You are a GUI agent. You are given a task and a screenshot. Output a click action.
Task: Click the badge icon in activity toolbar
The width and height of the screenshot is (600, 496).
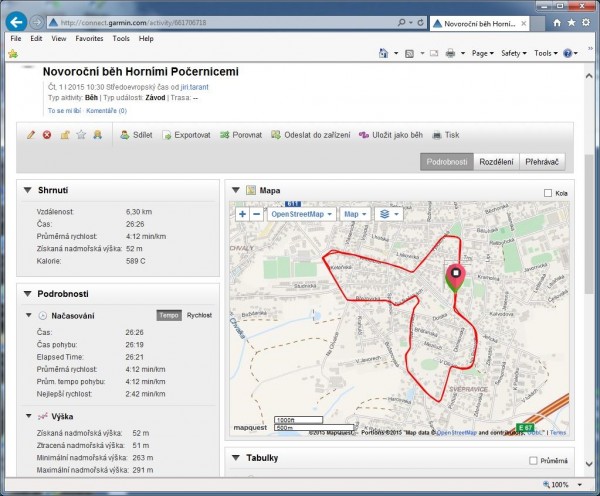(98, 135)
